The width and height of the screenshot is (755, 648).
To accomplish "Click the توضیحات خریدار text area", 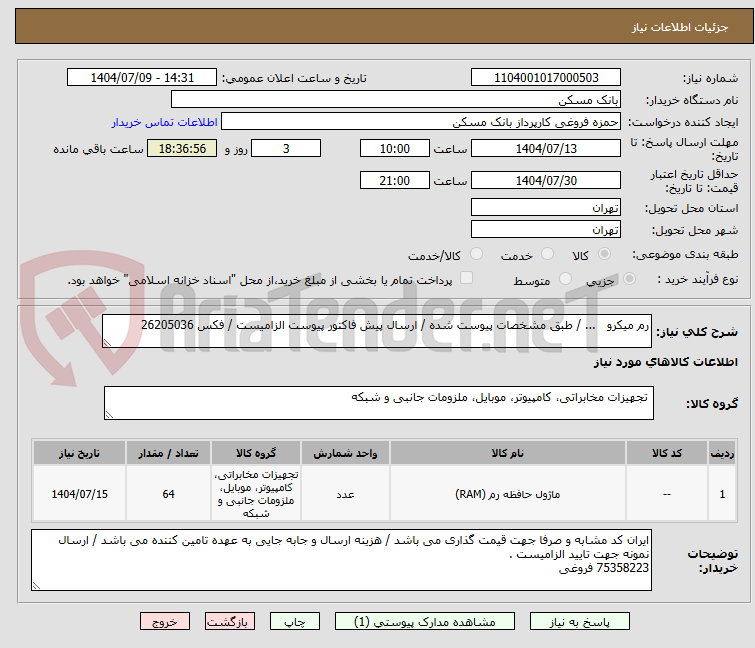I will coord(341,560).
